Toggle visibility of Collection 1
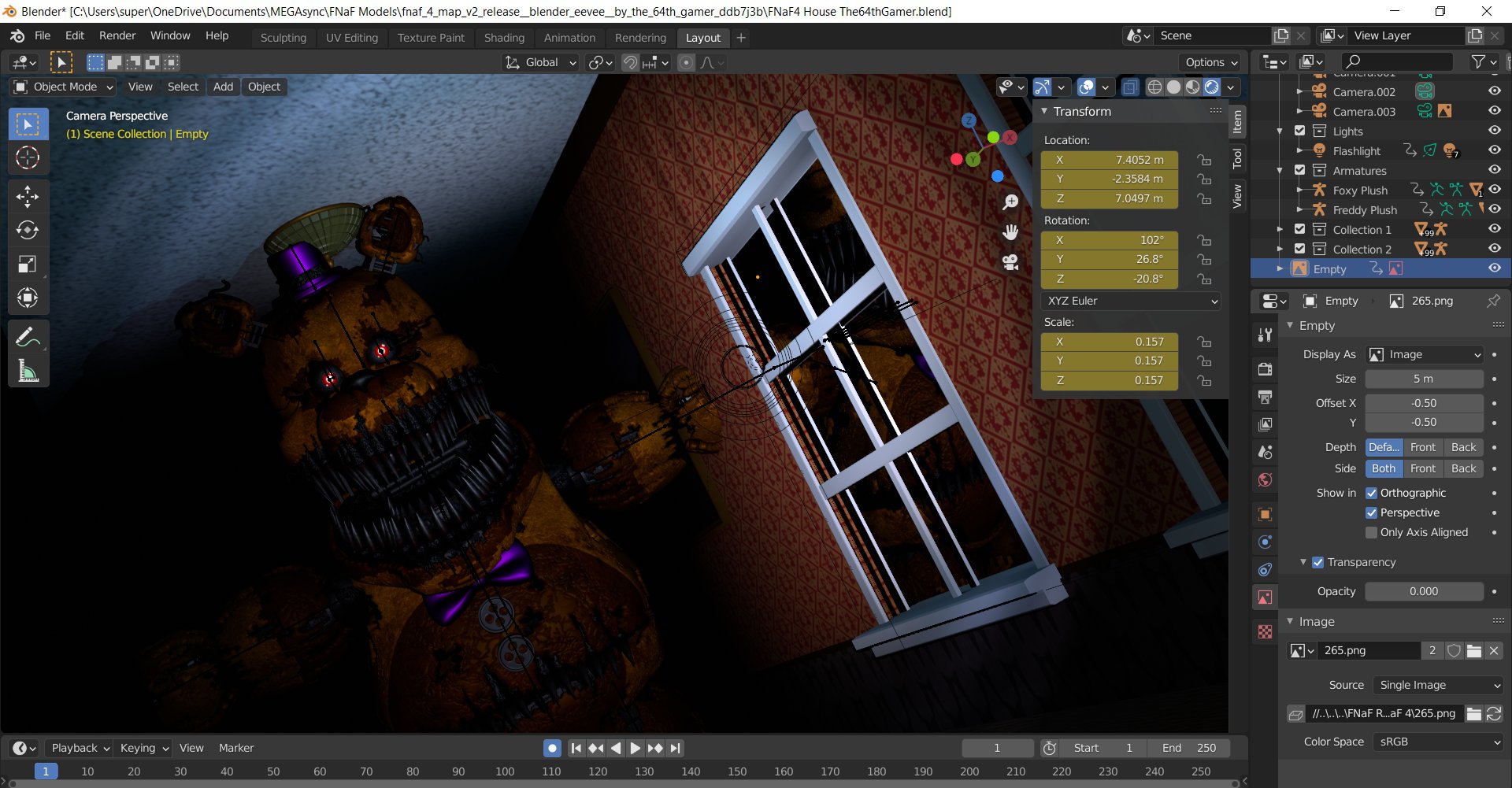 point(1494,229)
